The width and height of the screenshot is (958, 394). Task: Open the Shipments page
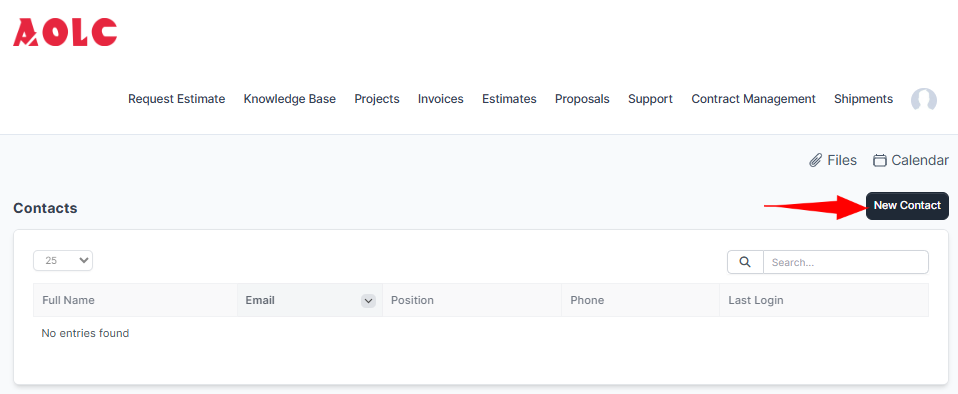click(863, 99)
